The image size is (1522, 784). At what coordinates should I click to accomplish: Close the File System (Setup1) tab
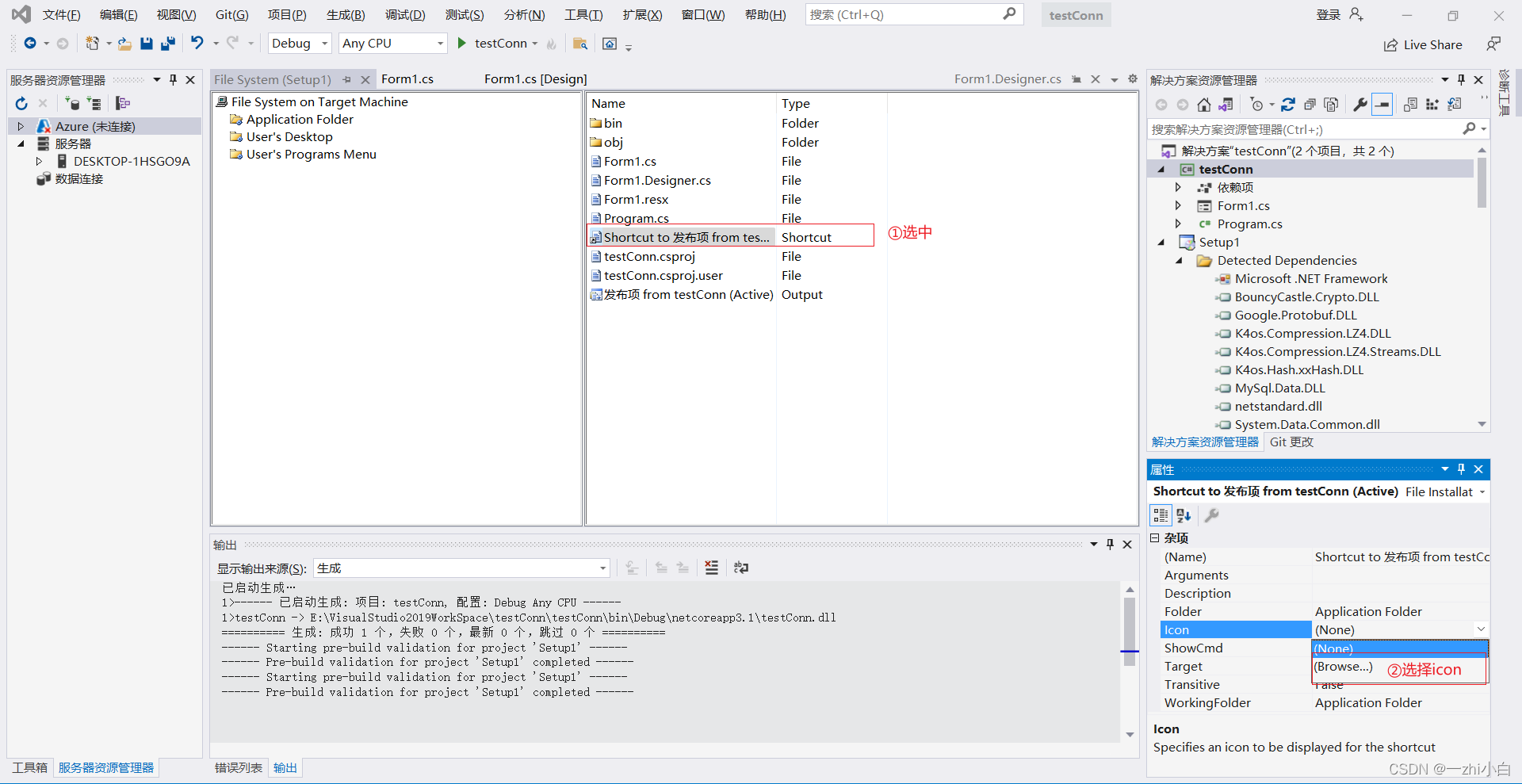[365, 80]
